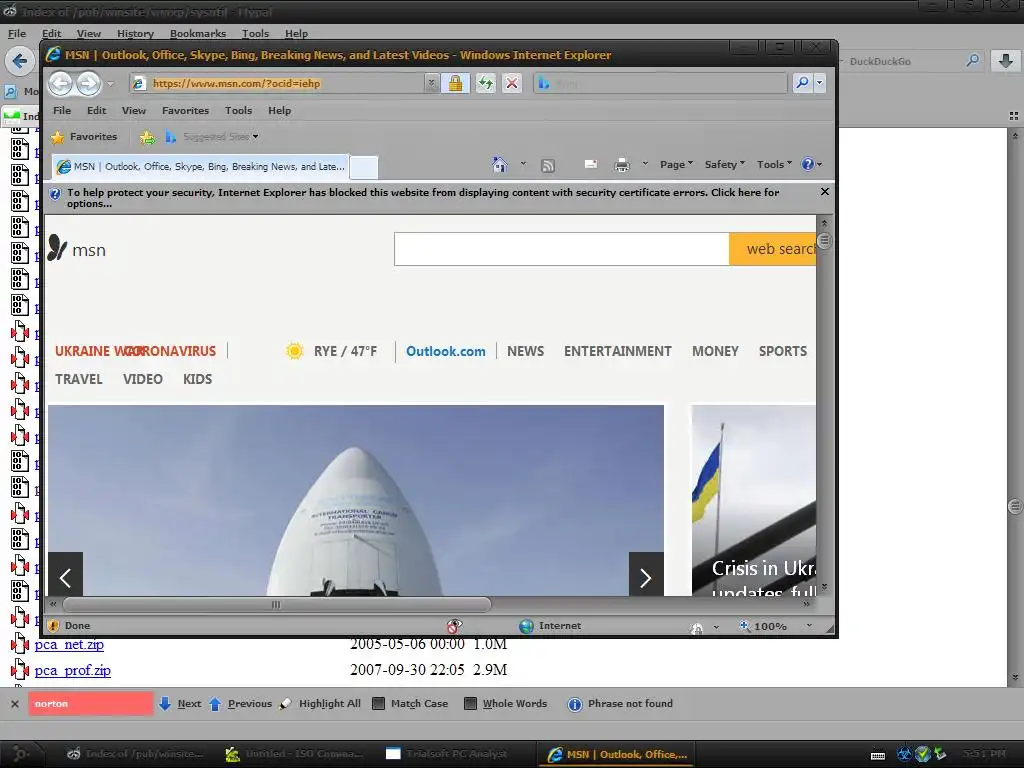Open the IE File menu

click(62, 110)
